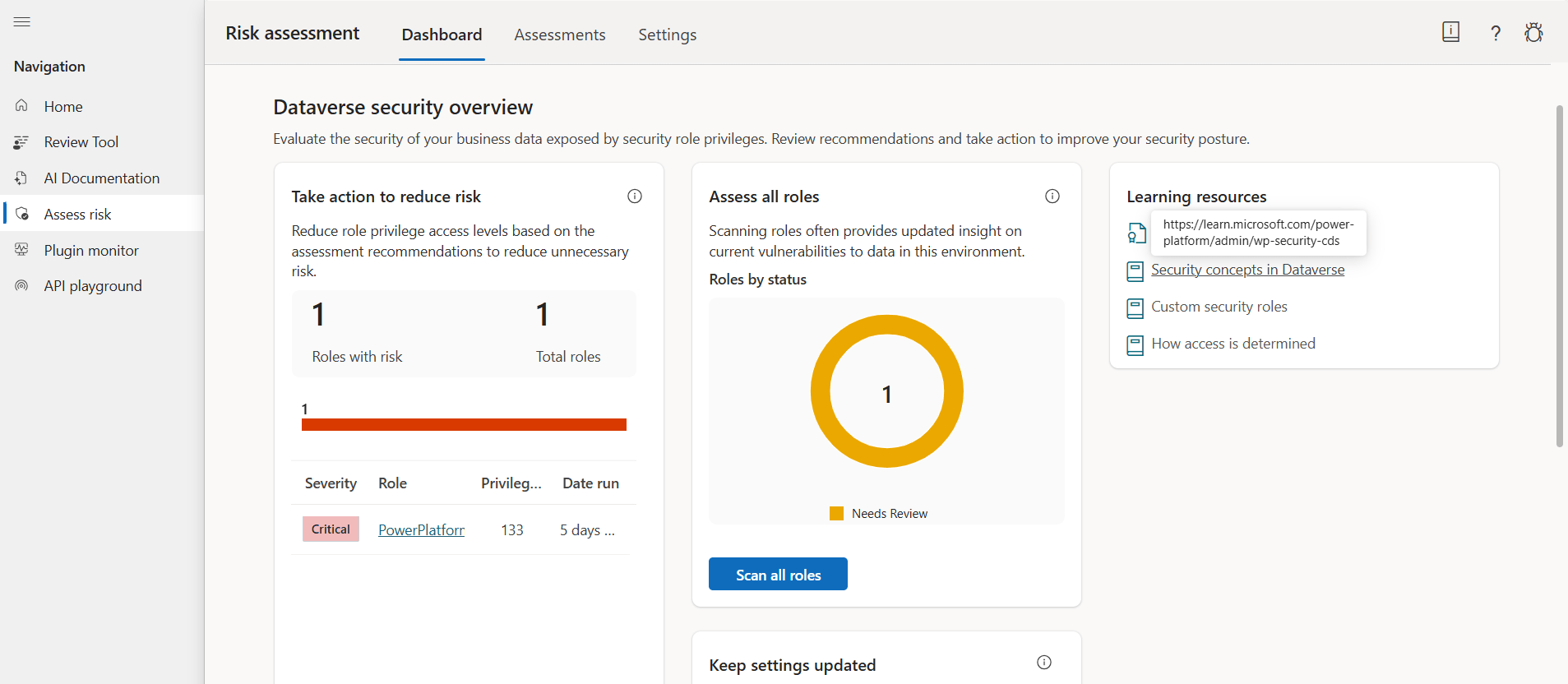1568x684 pixels.
Task: Click the red critical risk bar
Action: point(464,425)
